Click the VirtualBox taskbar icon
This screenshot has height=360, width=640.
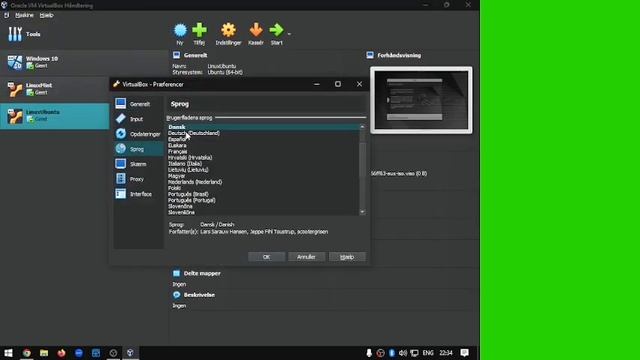[130, 353]
